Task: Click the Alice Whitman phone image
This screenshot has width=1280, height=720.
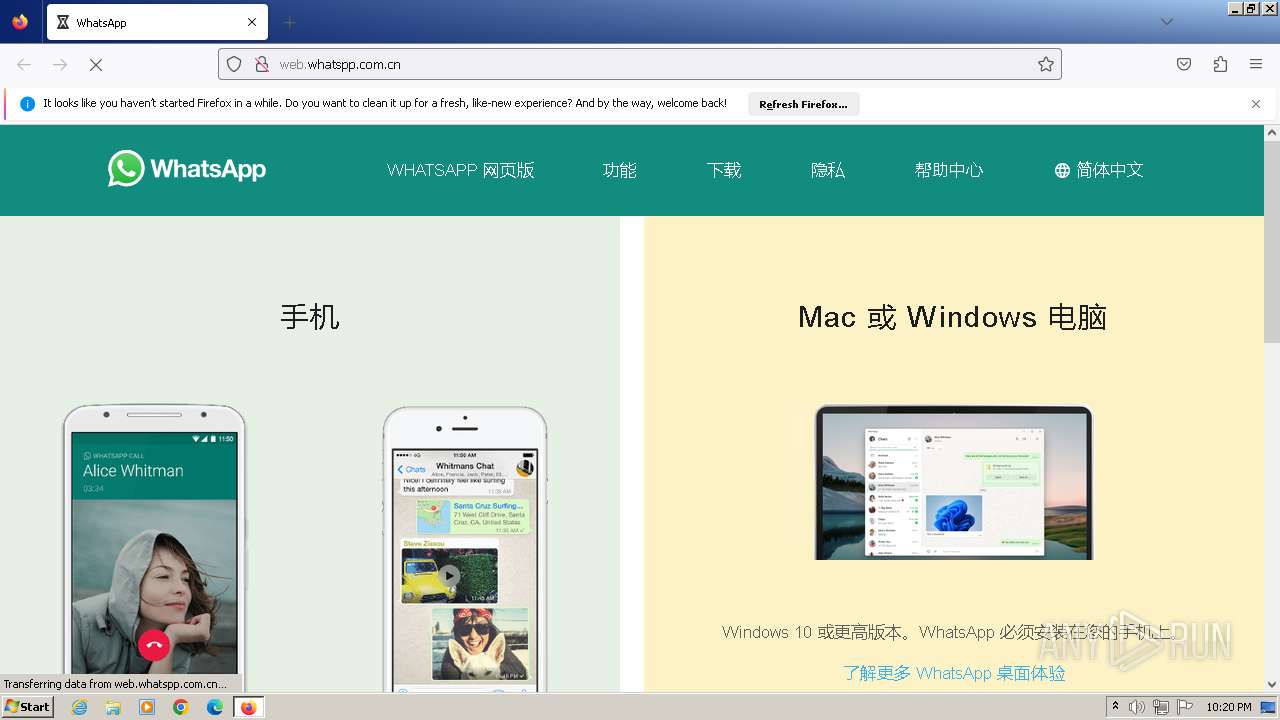Action: [x=154, y=548]
